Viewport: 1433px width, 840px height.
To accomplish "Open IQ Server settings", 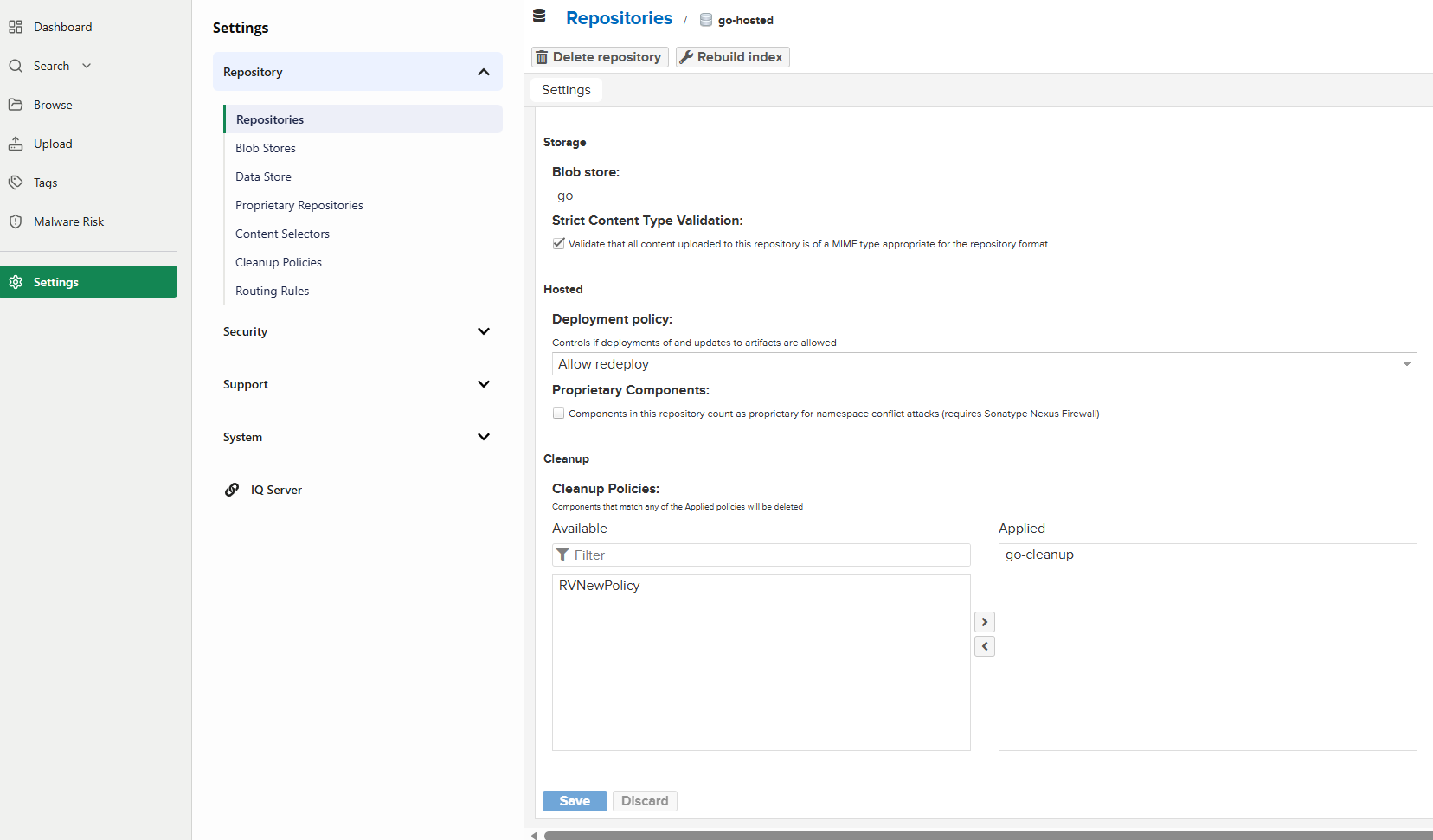I will 276,490.
